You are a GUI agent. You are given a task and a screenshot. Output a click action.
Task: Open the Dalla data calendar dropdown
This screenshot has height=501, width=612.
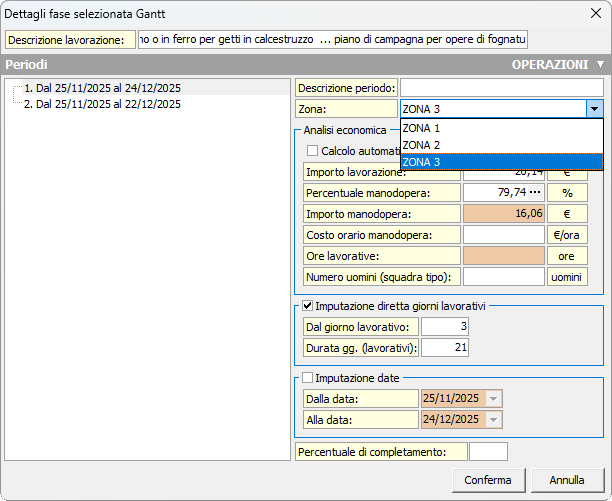point(493,398)
